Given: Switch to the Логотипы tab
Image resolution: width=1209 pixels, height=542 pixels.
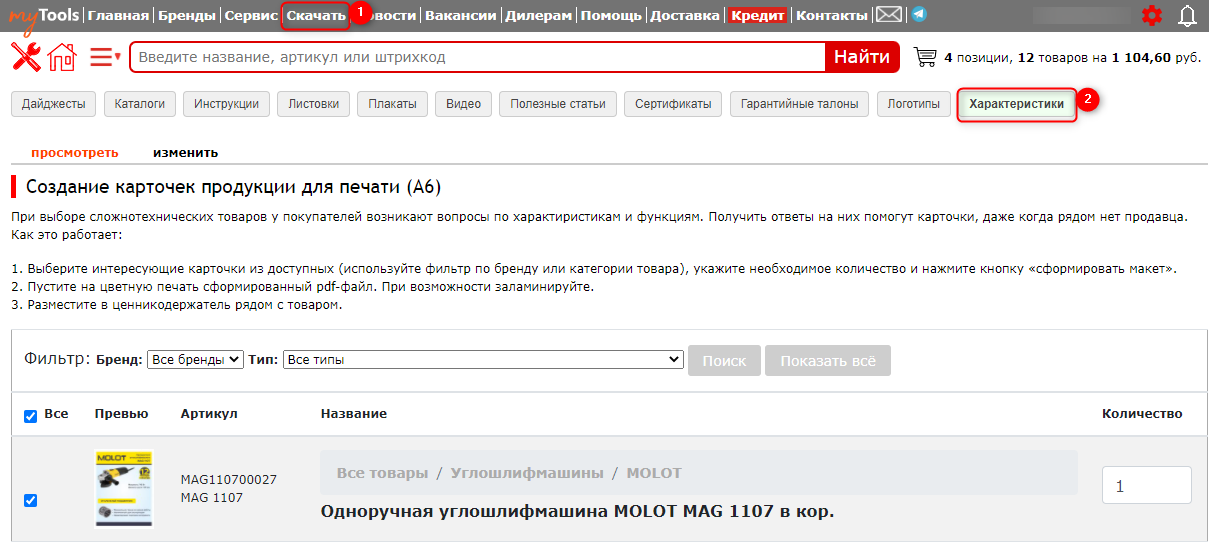Looking at the screenshot, I should [914, 104].
